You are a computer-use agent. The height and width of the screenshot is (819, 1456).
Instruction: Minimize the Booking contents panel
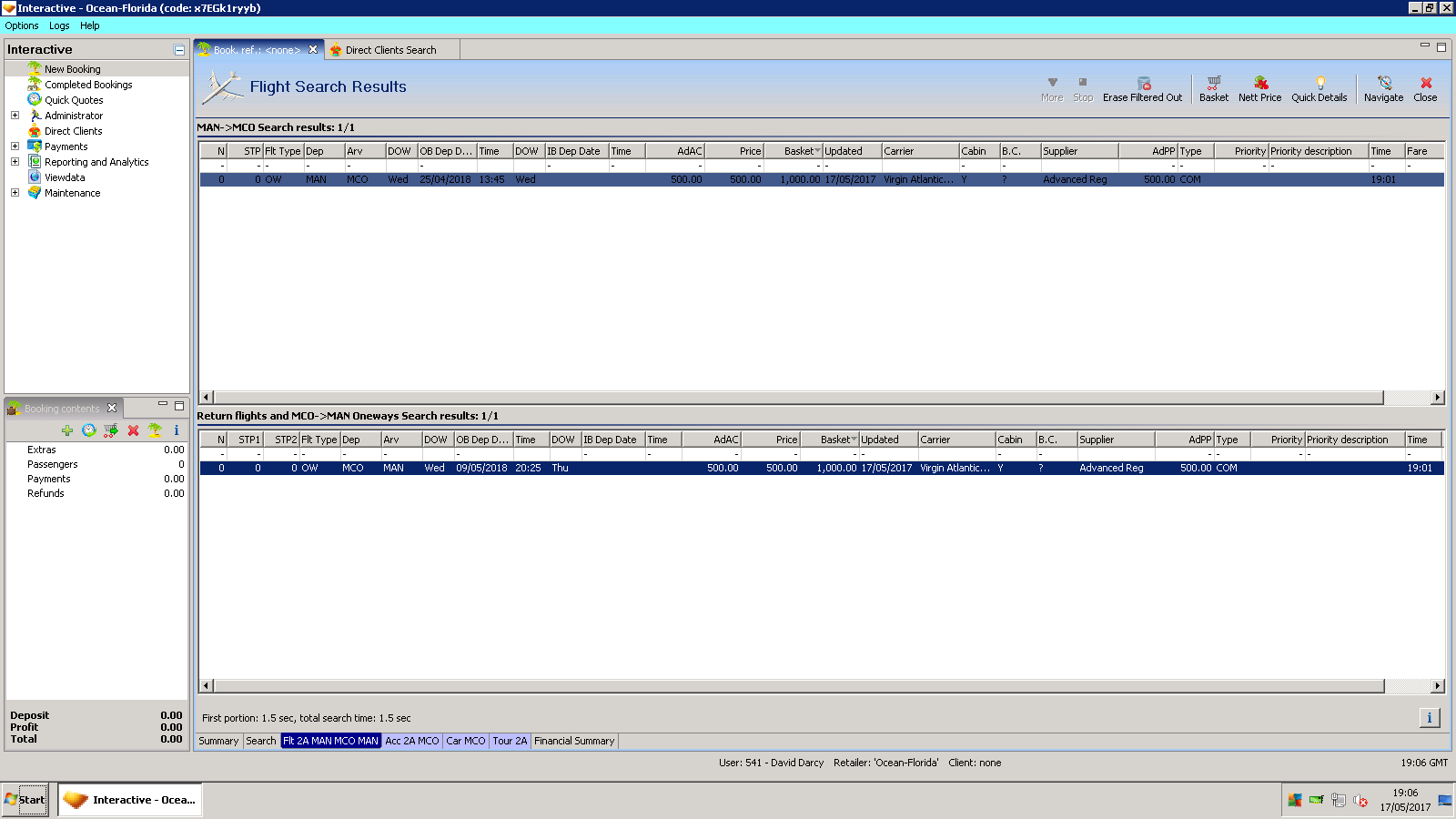click(x=163, y=404)
